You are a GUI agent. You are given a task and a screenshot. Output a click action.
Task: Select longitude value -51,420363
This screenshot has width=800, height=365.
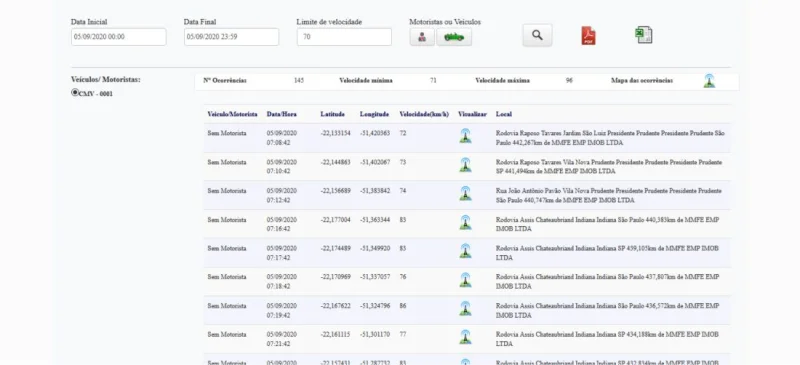point(374,133)
